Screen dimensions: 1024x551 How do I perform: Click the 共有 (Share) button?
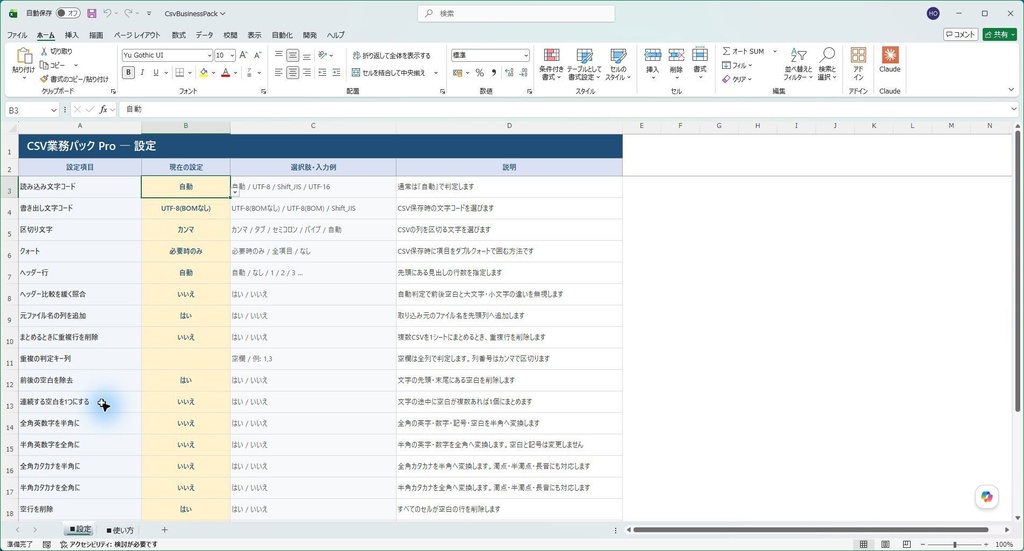click(x=999, y=35)
